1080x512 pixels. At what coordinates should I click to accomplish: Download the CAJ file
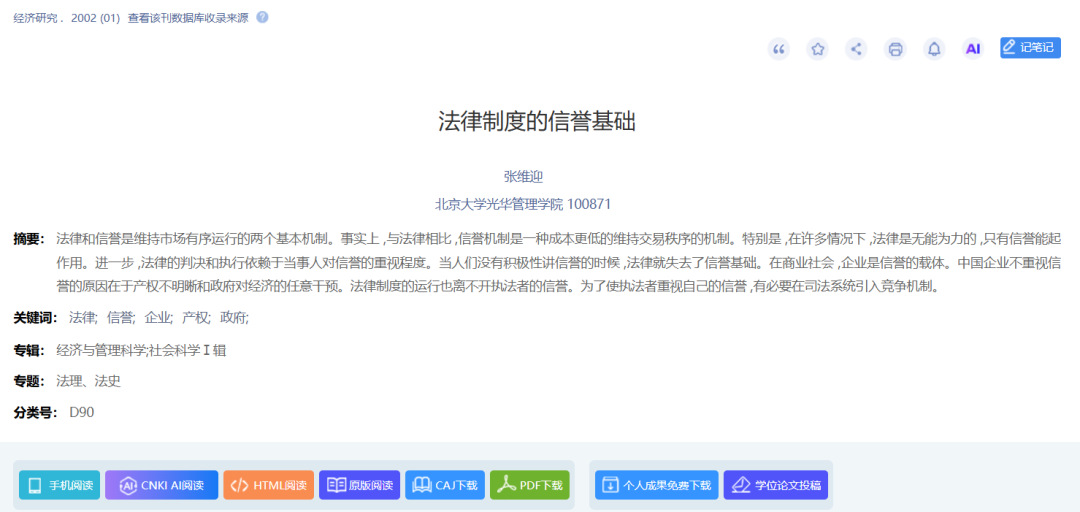tap(445, 485)
